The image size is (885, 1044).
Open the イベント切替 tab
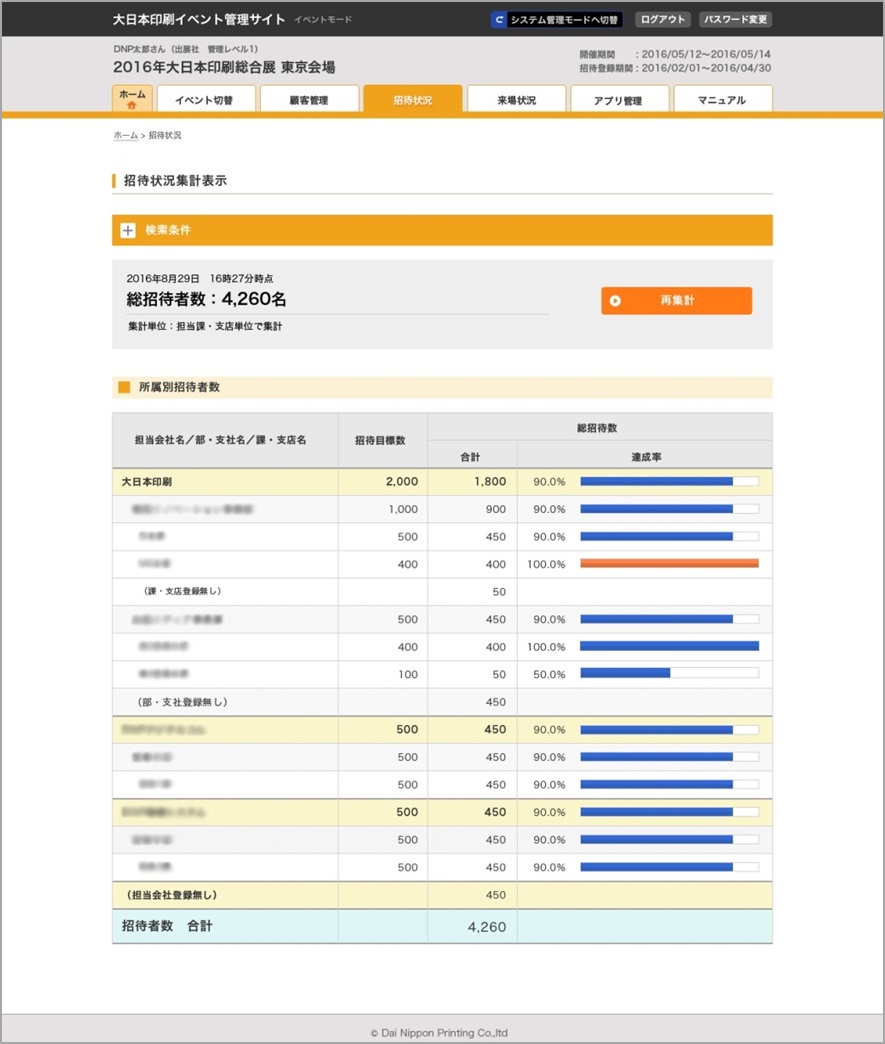coord(204,100)
